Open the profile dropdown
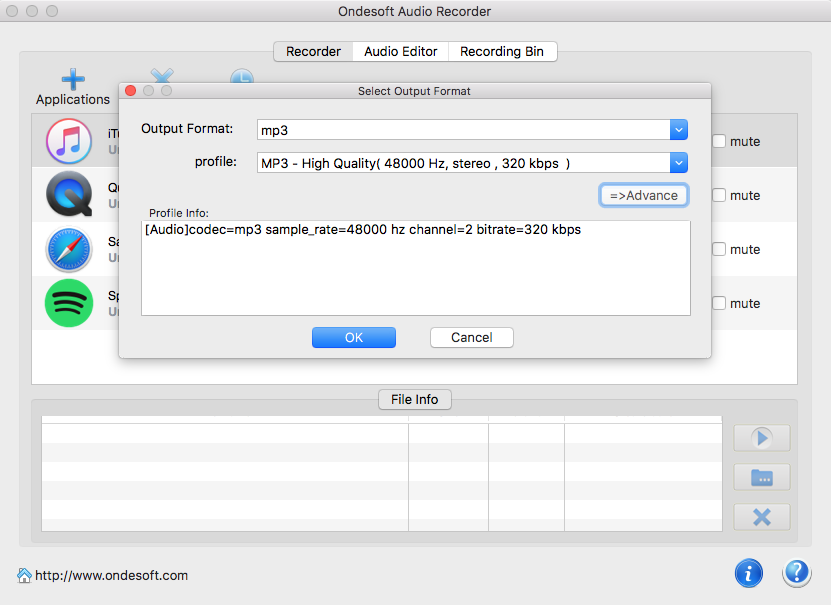The image size is (831, 605). tap(678, 163)
